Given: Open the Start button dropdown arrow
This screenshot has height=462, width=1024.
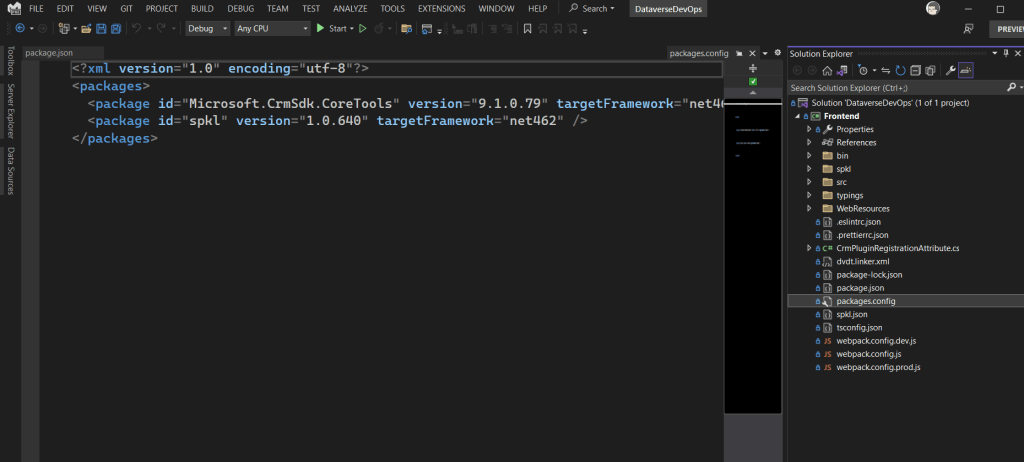Looking at the screenshot, I should [351, 29].
